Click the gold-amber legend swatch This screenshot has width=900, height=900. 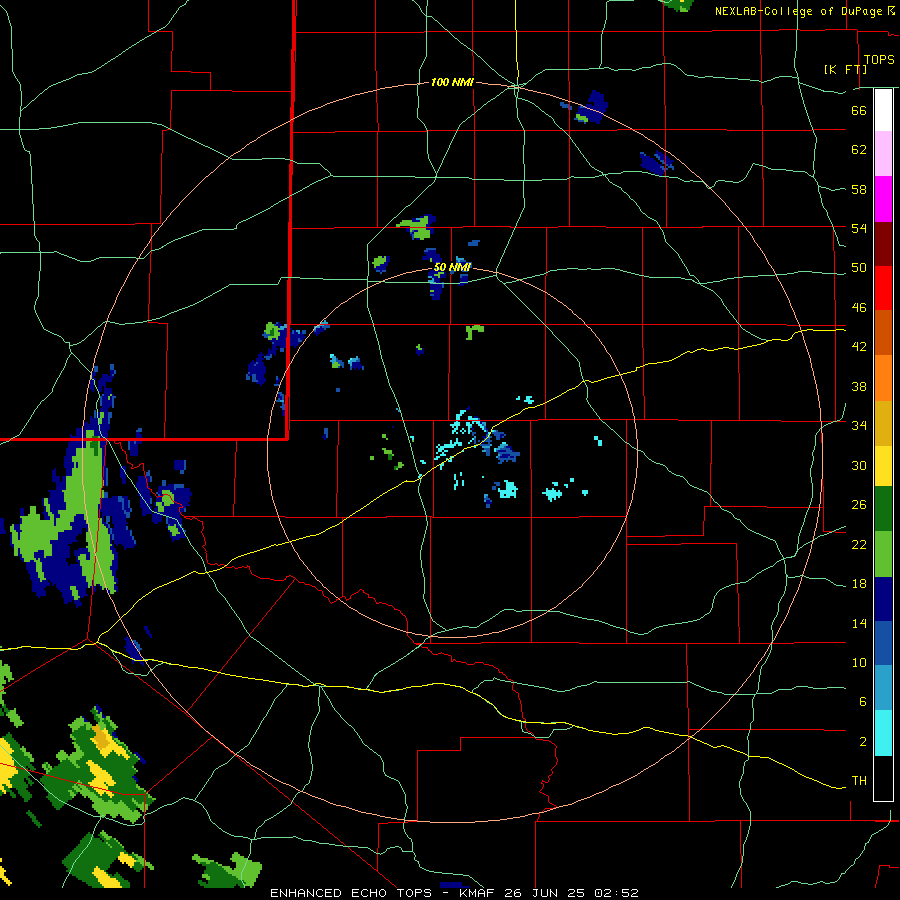coord(883,424)
